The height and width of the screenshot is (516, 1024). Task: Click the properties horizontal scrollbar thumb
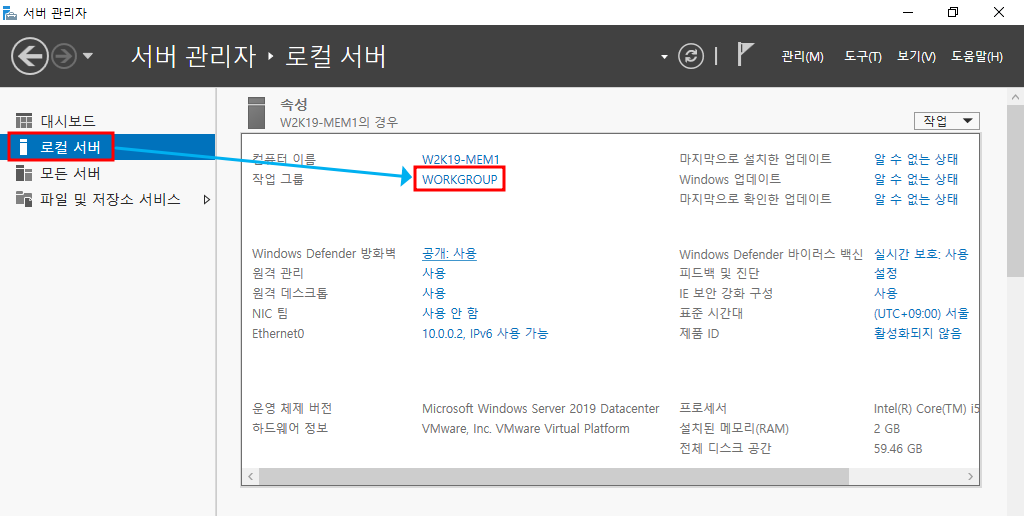click(x=553, y=477)
